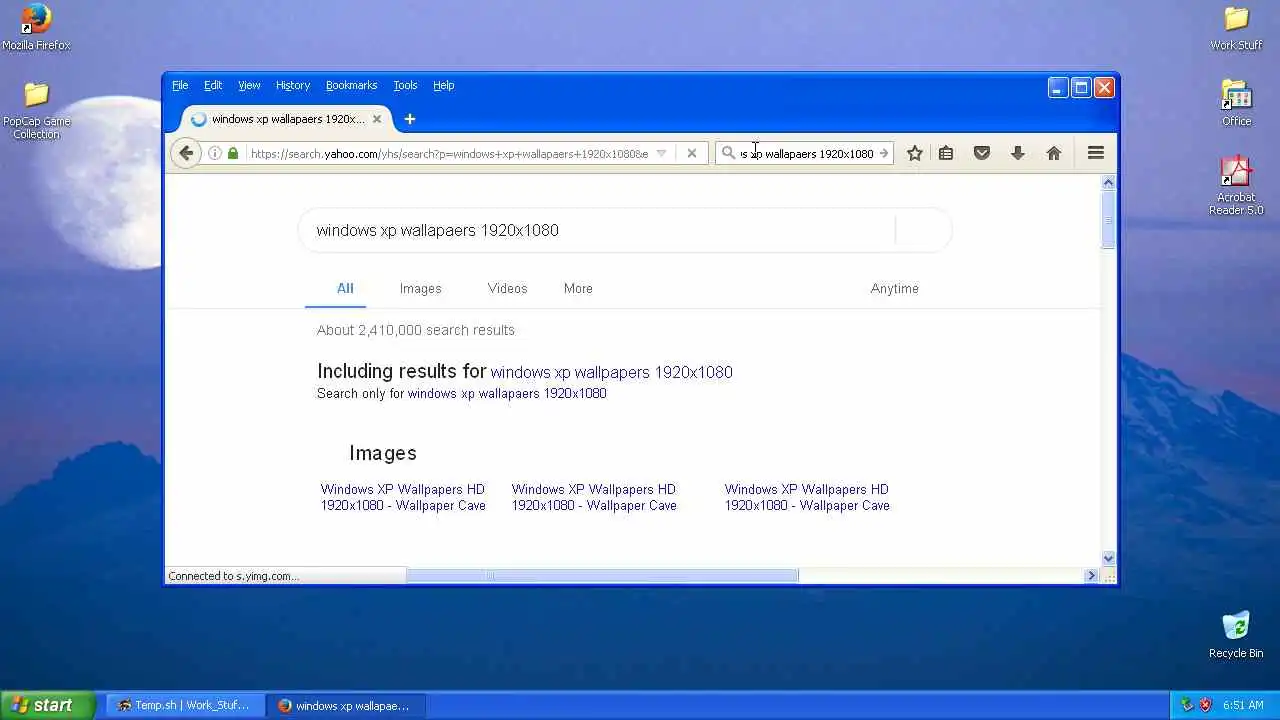
Task: Switch to Videos results tab
Action: 507,288
